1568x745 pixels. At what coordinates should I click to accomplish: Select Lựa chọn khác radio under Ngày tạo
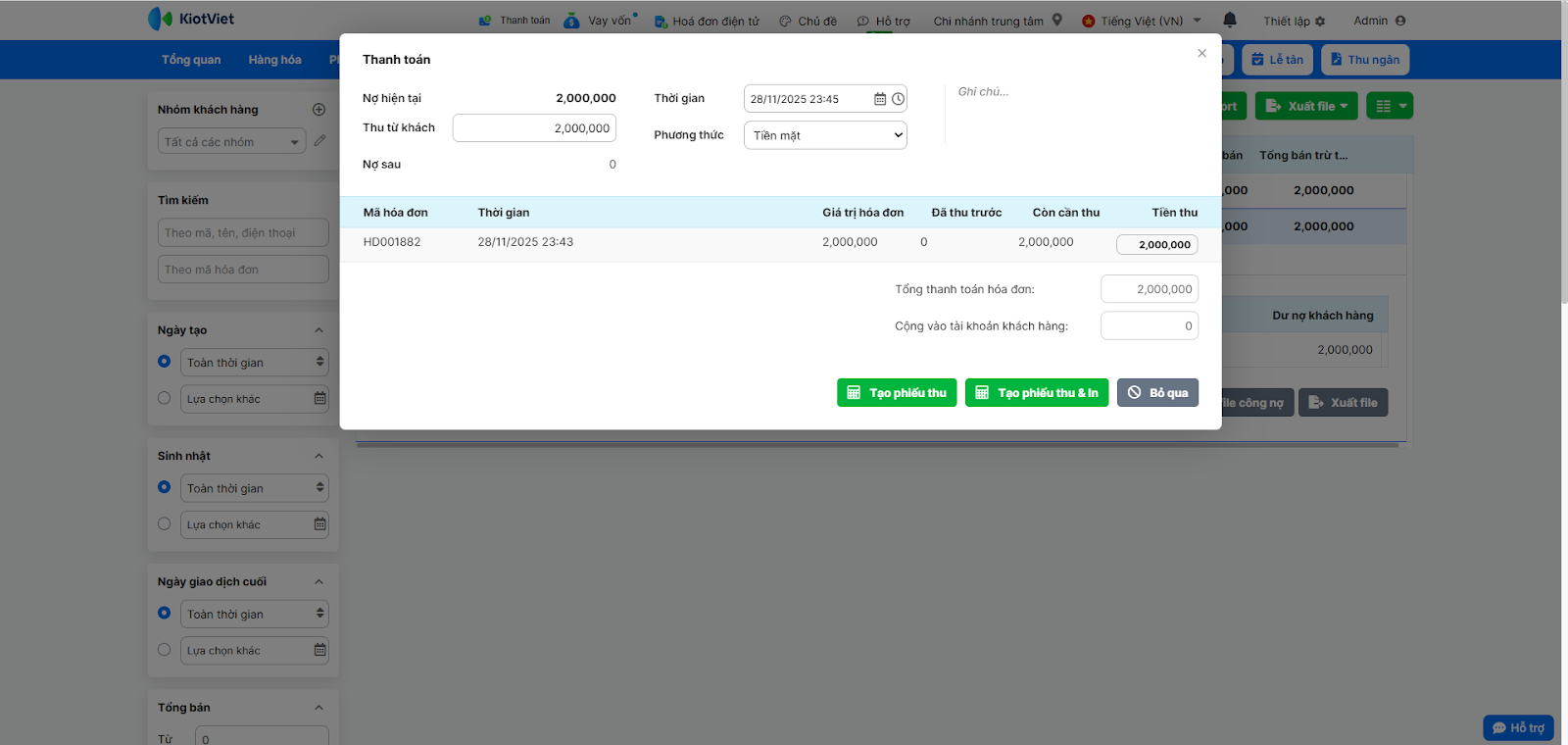tap(165, 398)
